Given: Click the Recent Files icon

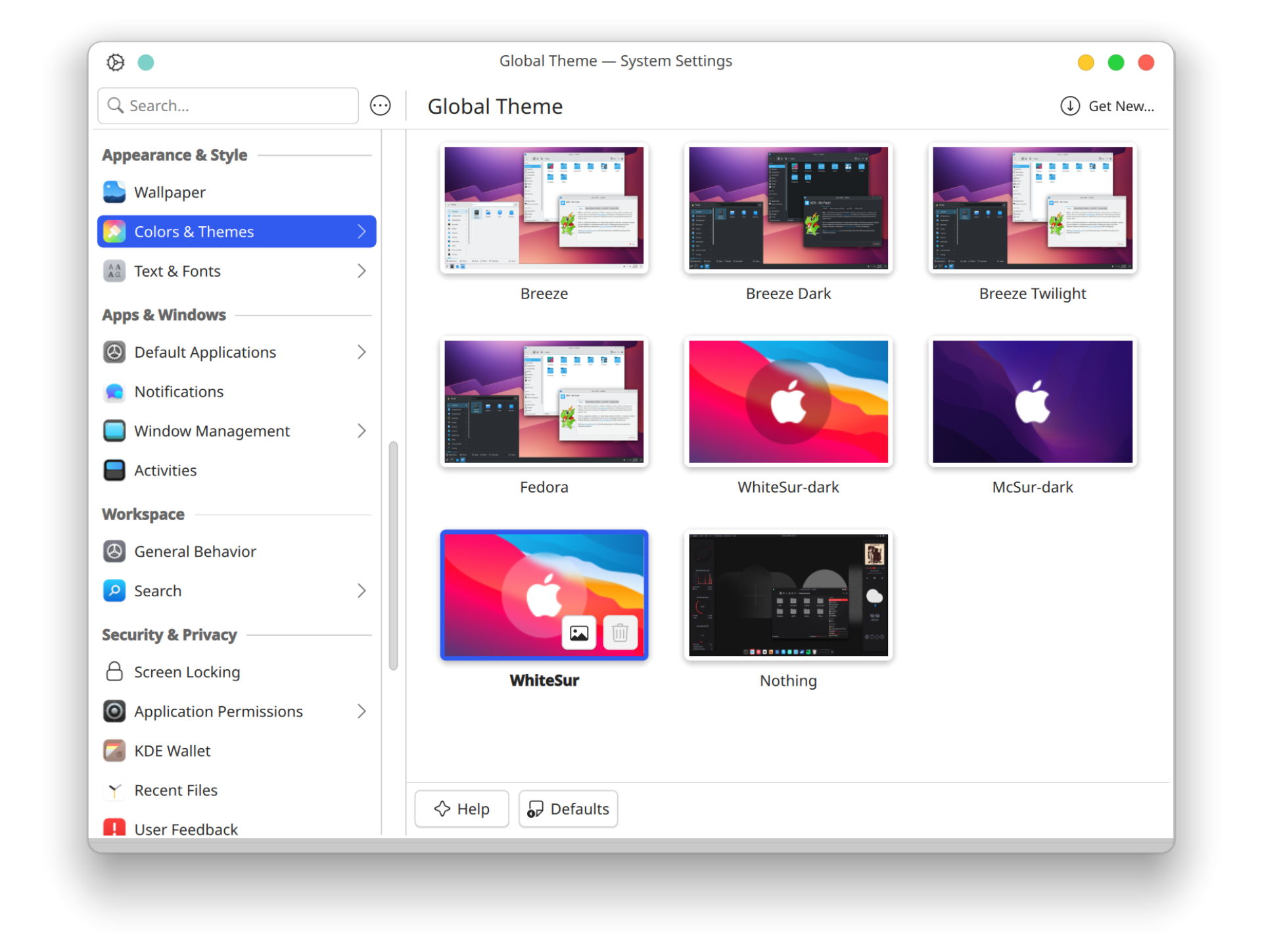Looking at the screenshot, I should [x=114, y=790].
